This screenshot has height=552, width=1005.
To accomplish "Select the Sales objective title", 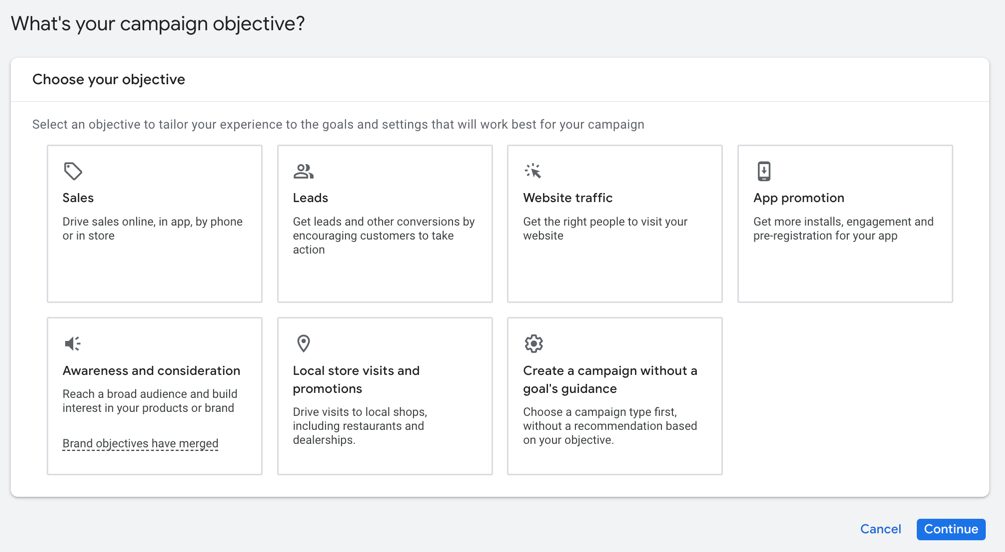I will tap(78, 198).
